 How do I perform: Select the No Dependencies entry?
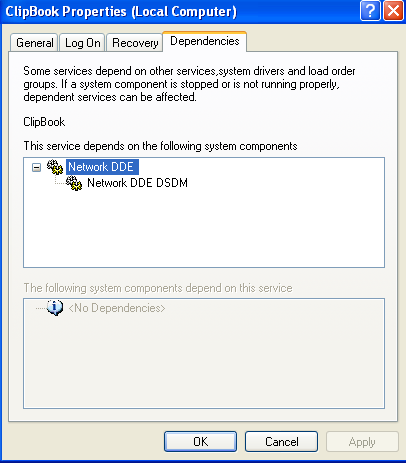pyautogui.click(x=117, y=308)
